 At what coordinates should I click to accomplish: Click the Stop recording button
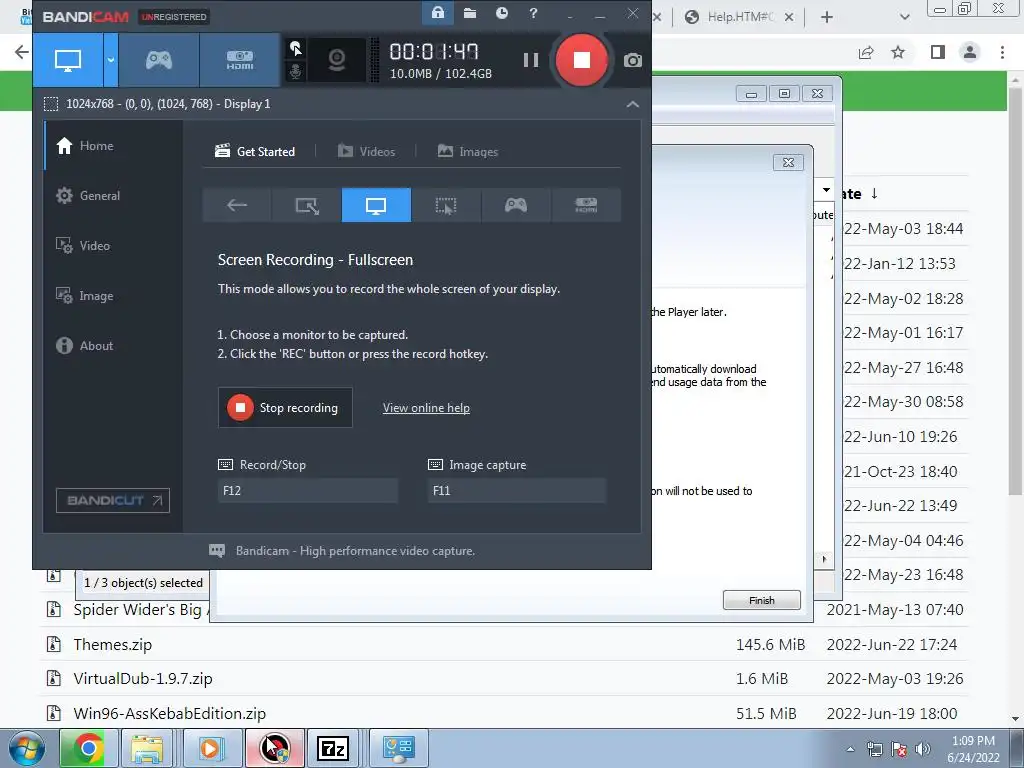tap(285, 408)
